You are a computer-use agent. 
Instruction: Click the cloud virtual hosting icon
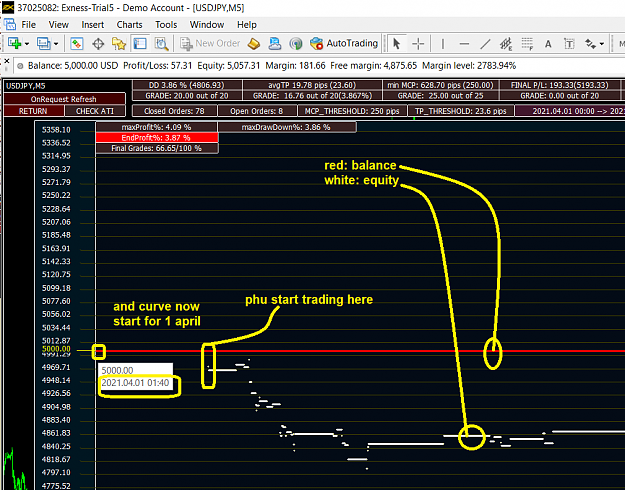click(x=275, y=43)
